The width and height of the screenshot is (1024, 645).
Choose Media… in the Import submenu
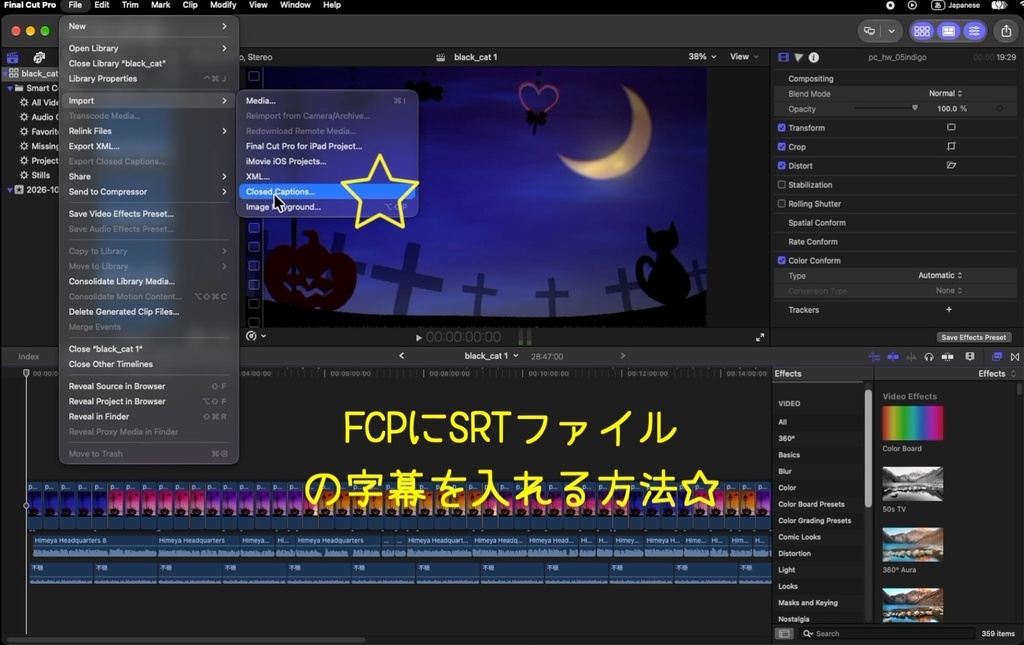click(327, 101)
